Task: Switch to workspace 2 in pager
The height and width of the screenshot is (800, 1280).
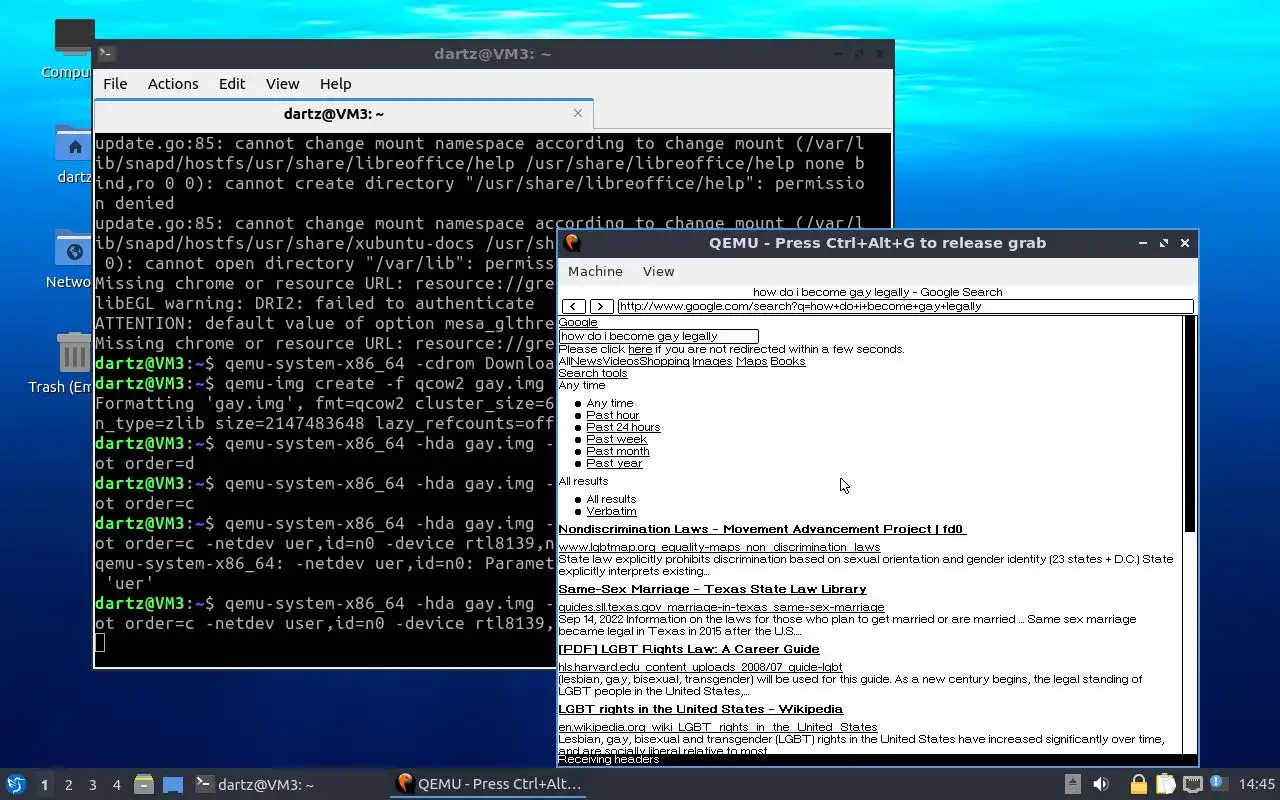Action: (x=68, y=785)
